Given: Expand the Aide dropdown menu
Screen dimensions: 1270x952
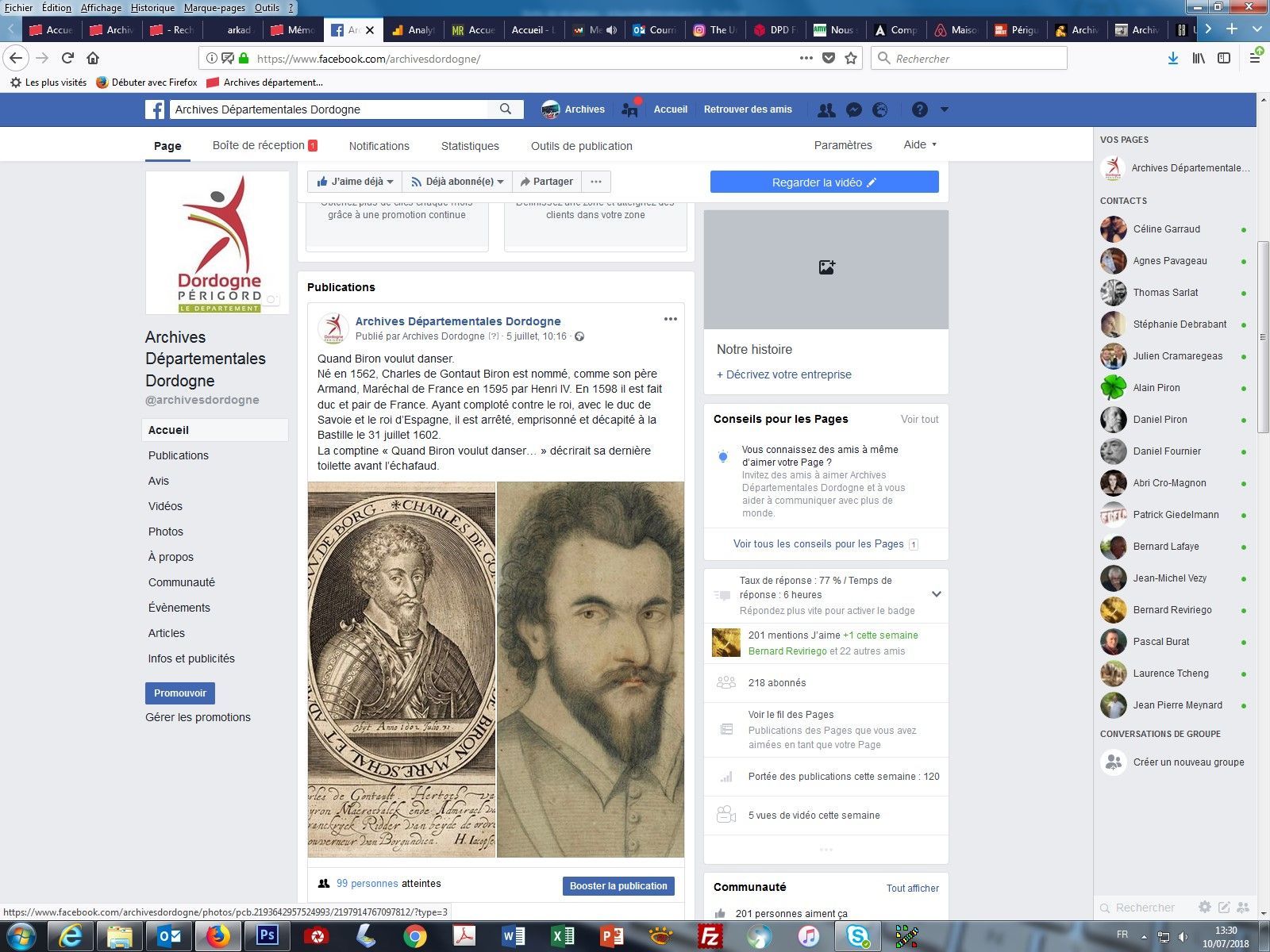Looking at the screenshot, I should [920, 144].
